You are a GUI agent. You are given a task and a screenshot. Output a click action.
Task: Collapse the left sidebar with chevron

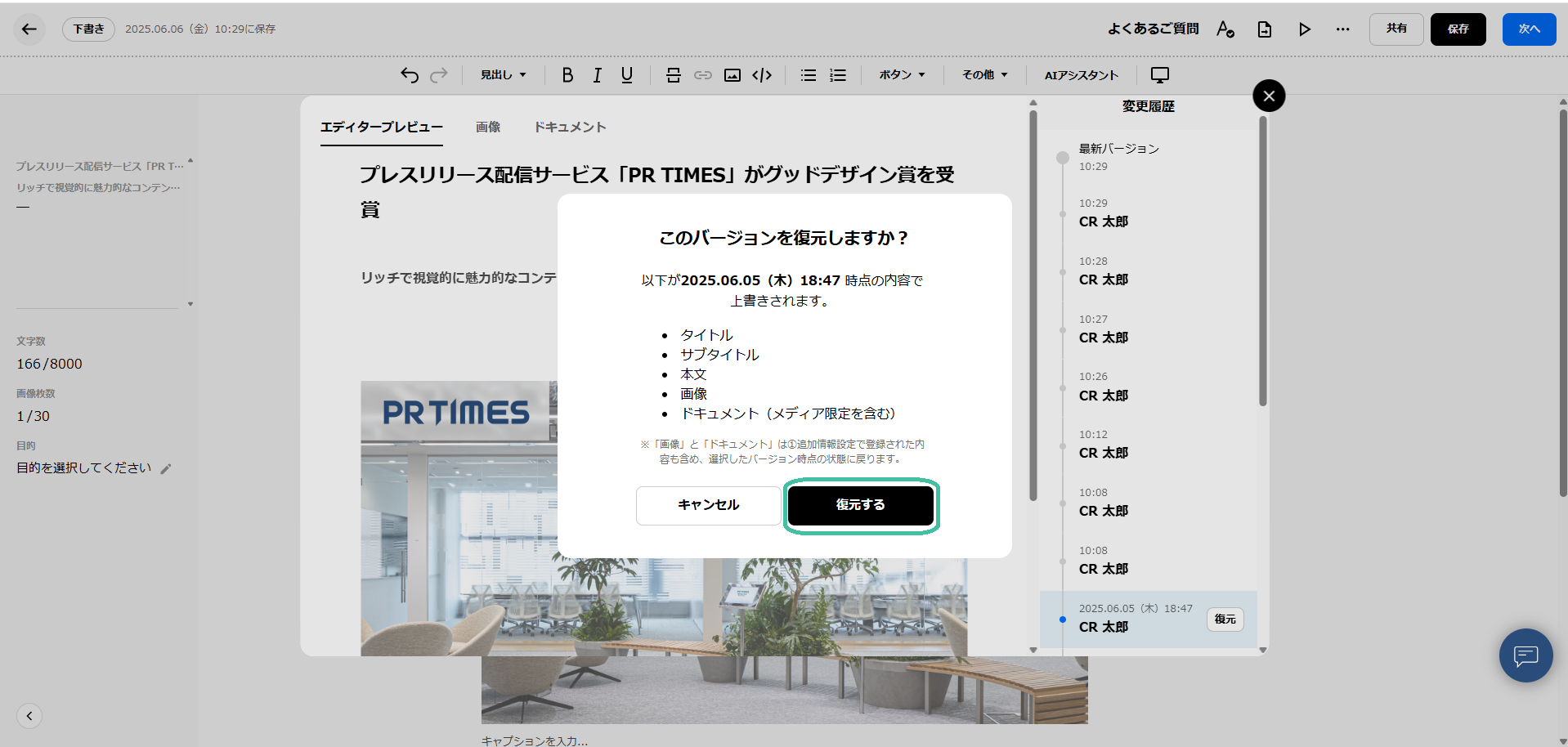29,716
